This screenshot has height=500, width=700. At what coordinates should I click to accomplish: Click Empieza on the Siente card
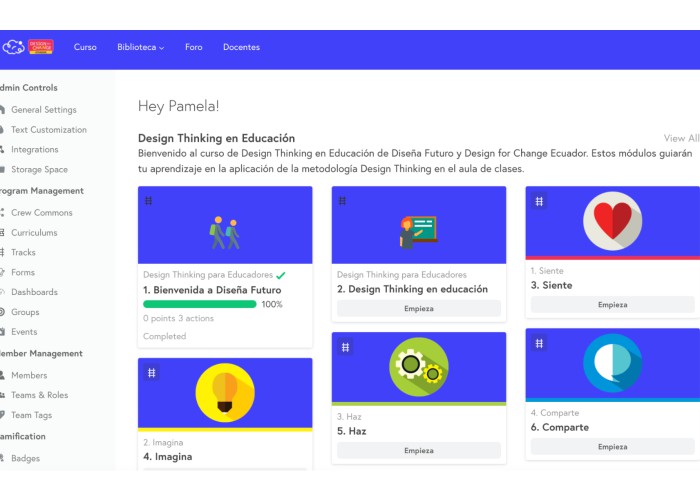(x=612, y=304)
